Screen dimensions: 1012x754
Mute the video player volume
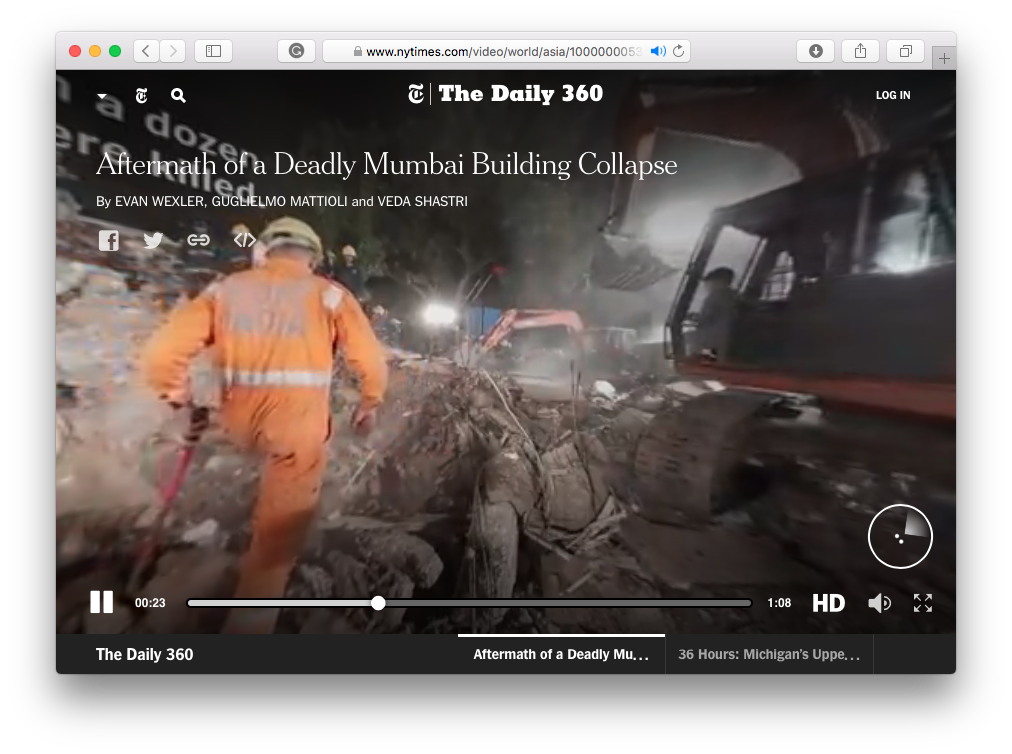point(879,603)
